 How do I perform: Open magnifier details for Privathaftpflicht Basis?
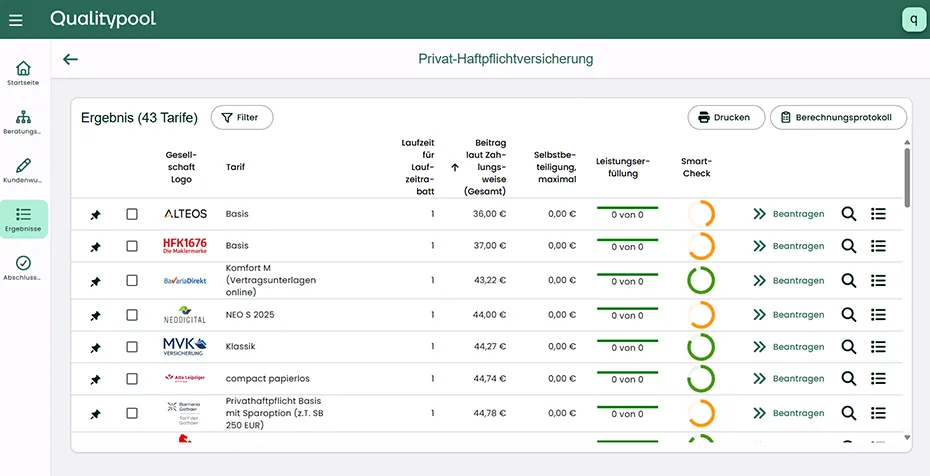849,413
